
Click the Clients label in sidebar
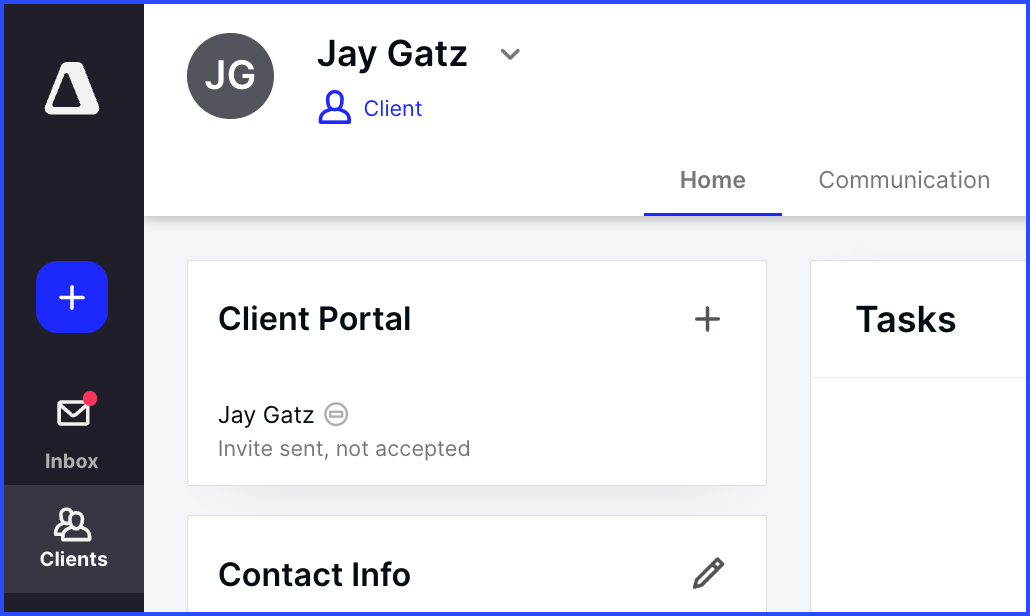click(74, 559)
